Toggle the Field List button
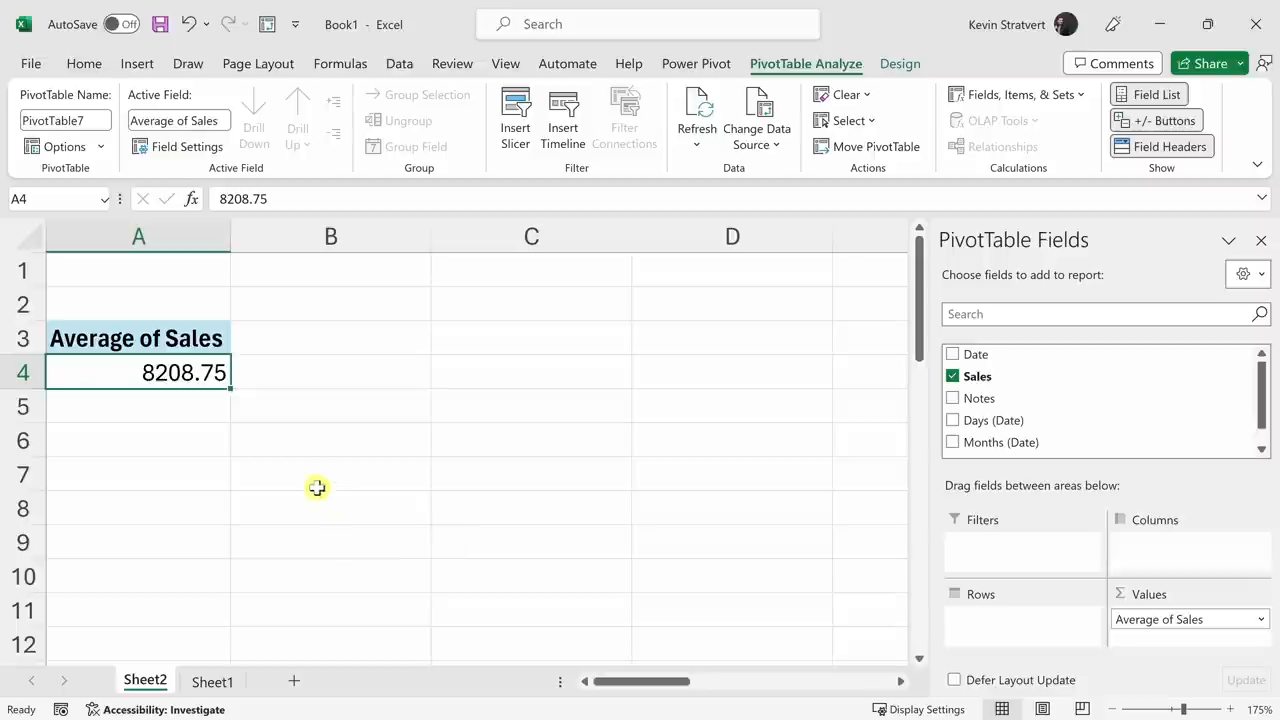This screenshot has width=1280, height=720. tap(1148, 95)
